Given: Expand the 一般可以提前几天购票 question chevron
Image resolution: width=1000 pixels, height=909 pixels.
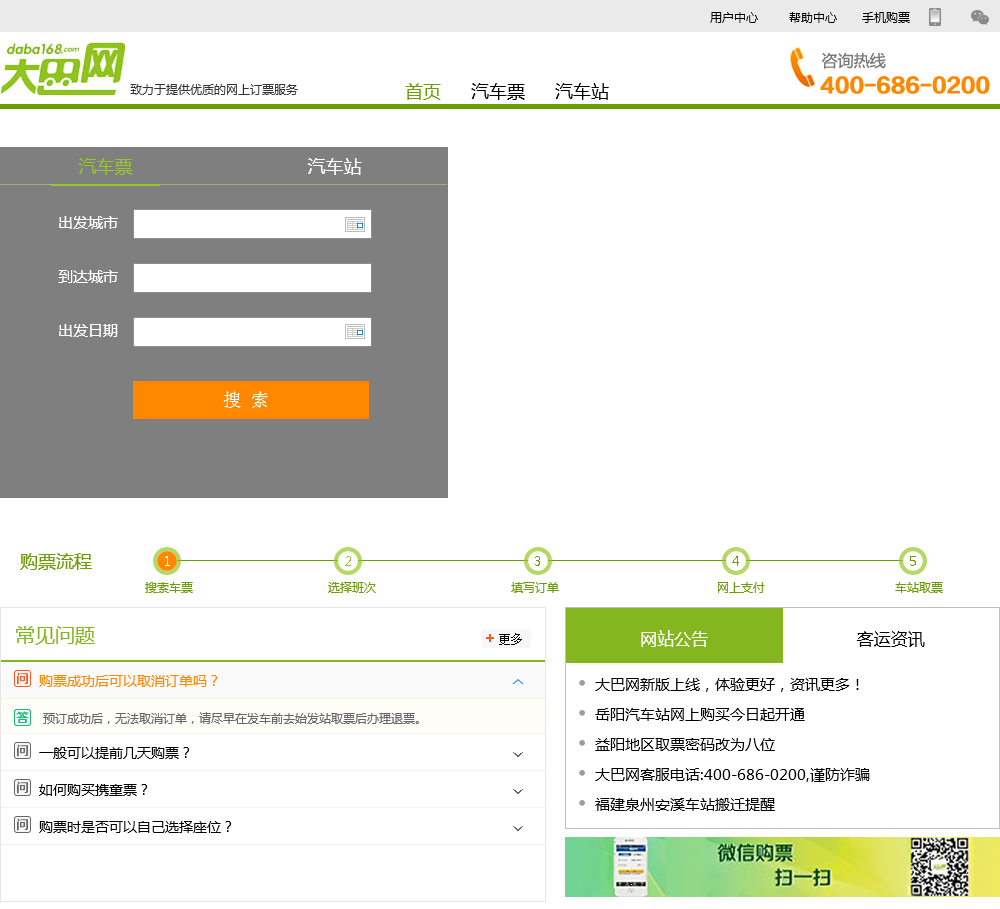Looking at the screenshot, I should click(518, 754).
